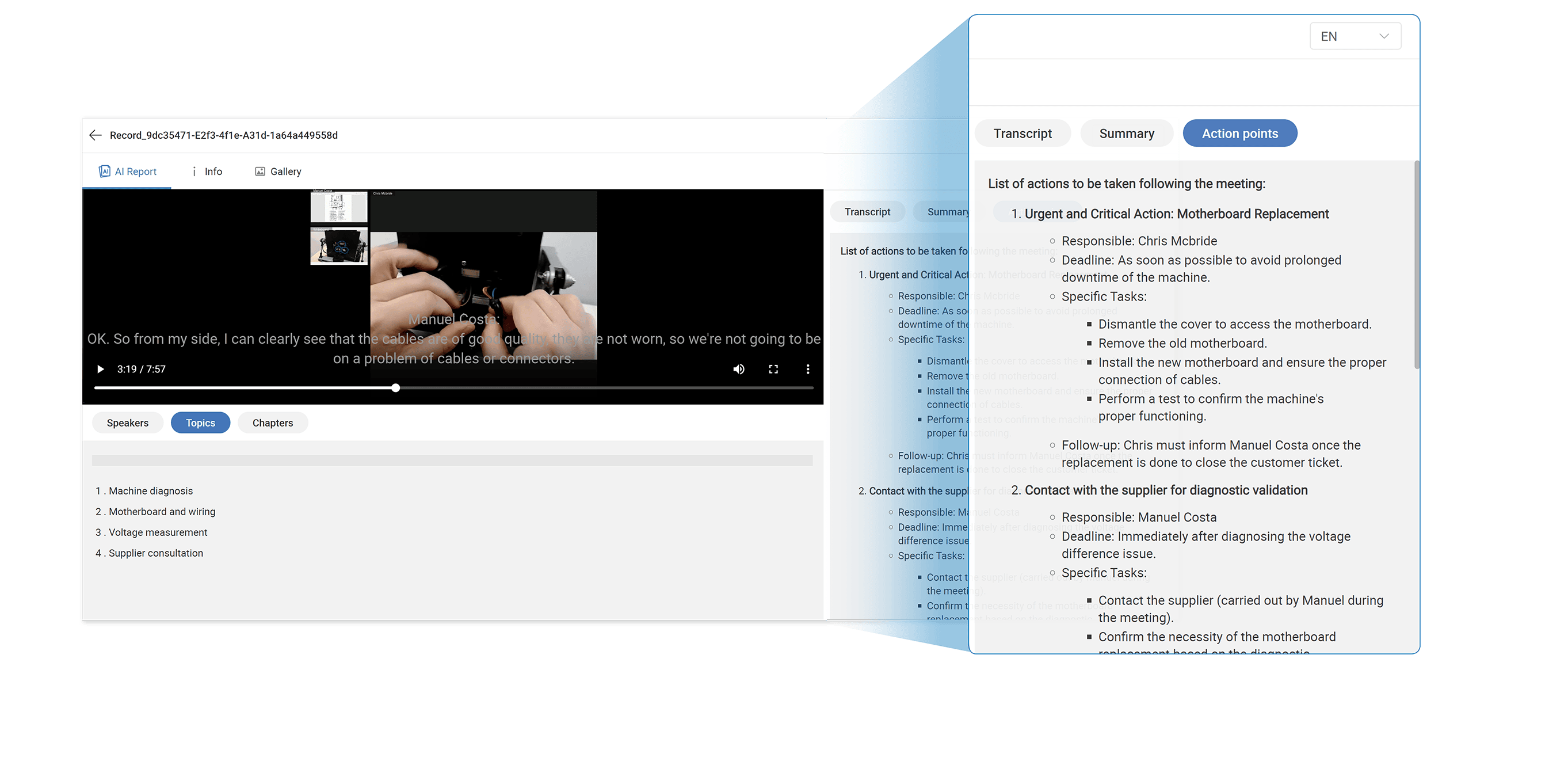Click 'Dismantle the cover to access the motherboard.'
This screenshot has width=1568, height=784.
point(1234,325)
